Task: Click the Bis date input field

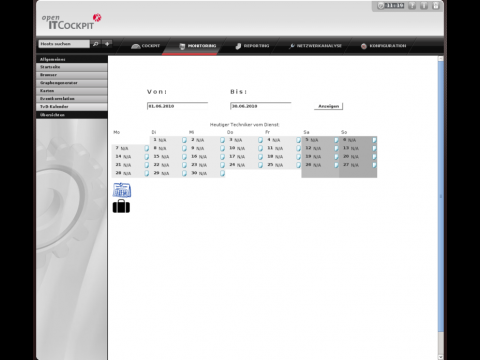Action: pyautogui.click(x=261, y=106)
